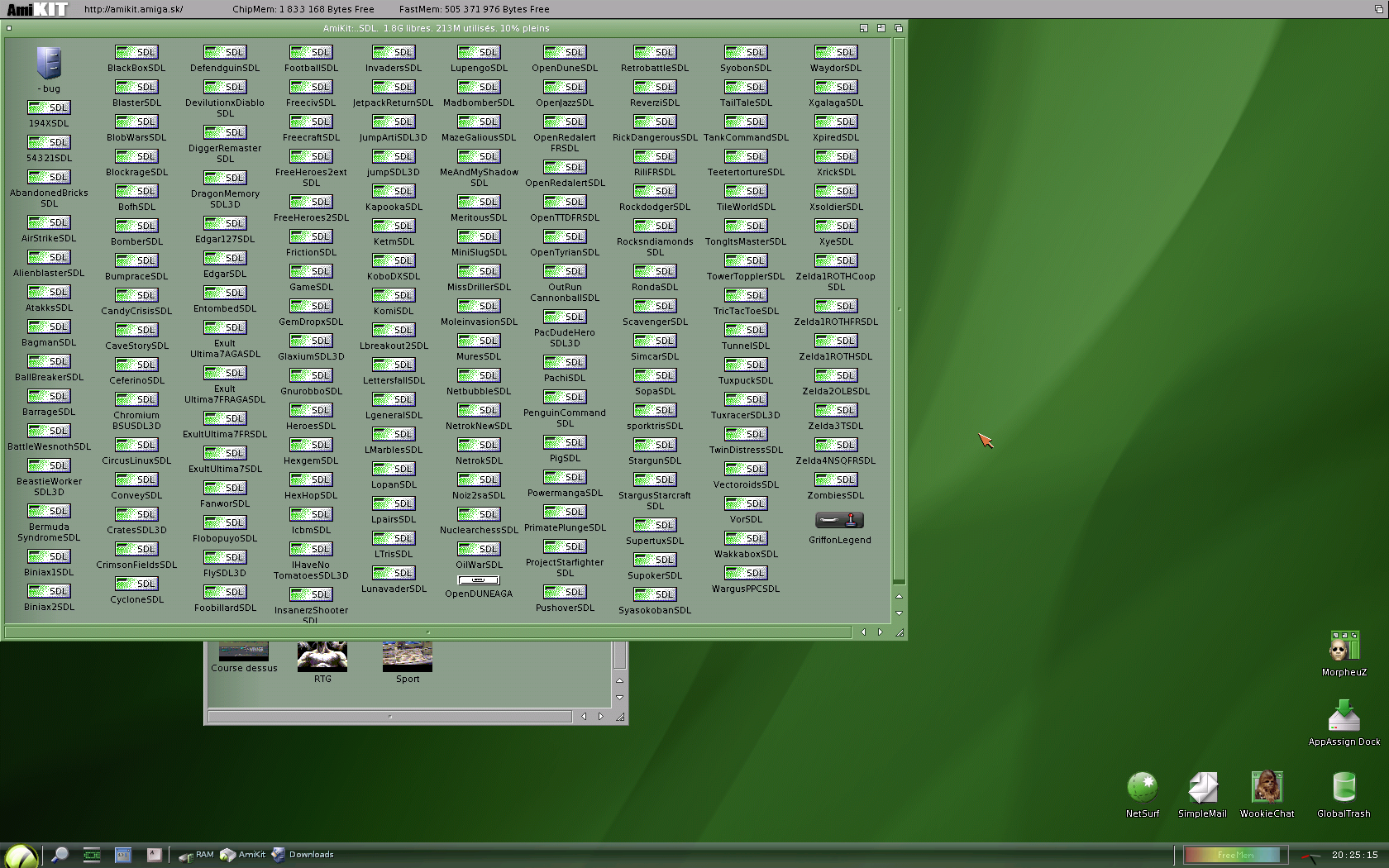Open RAM disk from taskbar
The image size is (1389, 868).
click(x=196, y=855)
